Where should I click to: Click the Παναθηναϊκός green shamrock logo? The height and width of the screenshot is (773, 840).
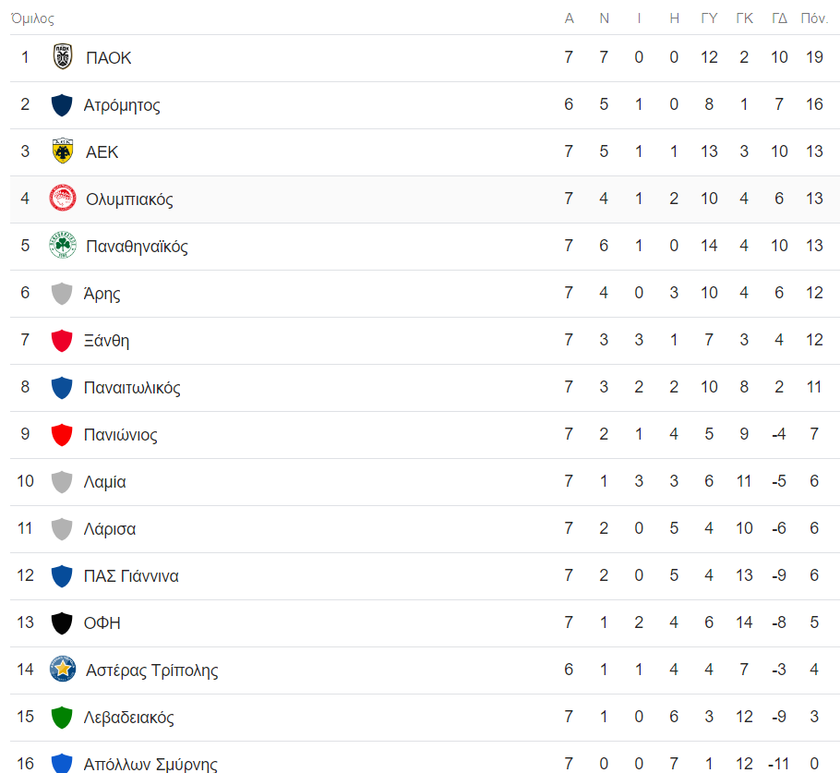point(63,245)
